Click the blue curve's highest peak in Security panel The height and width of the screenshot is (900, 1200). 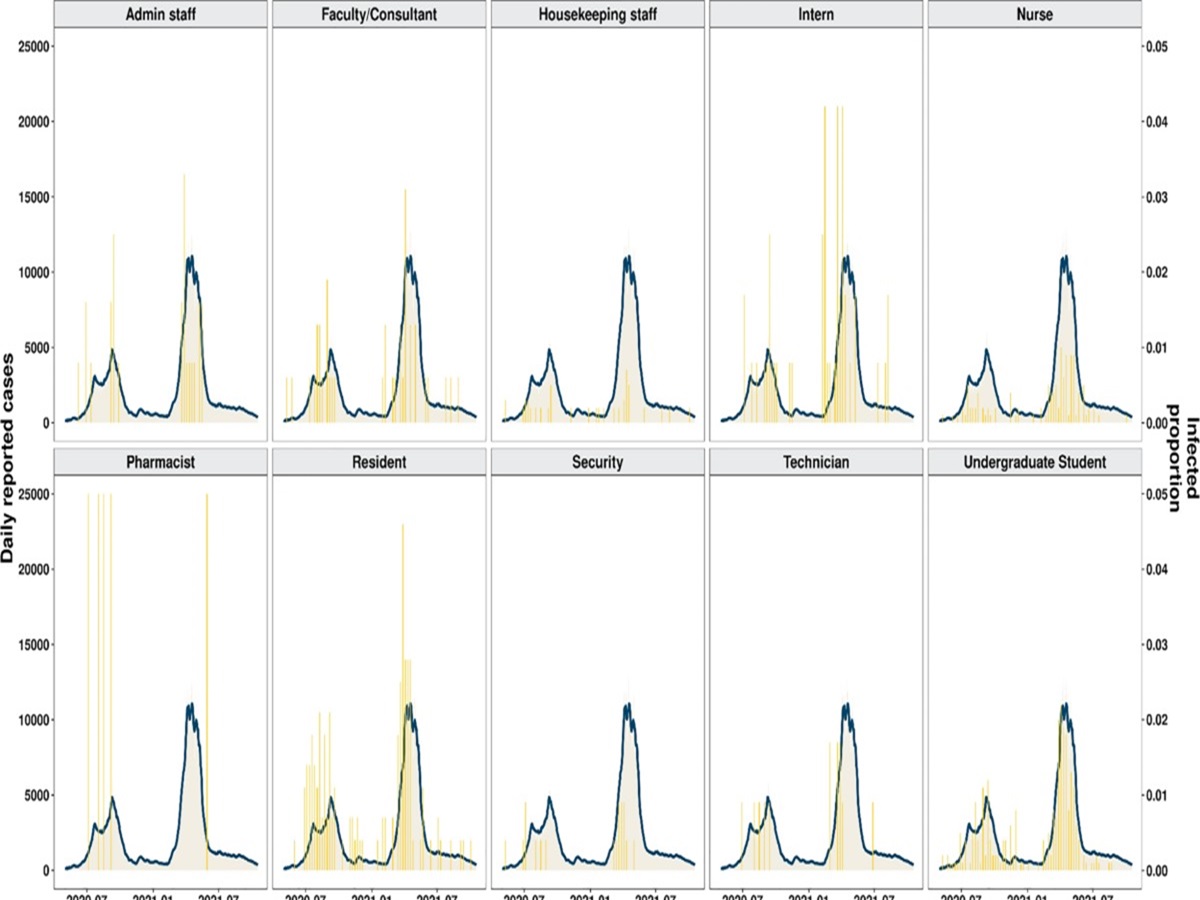(627, 705)
